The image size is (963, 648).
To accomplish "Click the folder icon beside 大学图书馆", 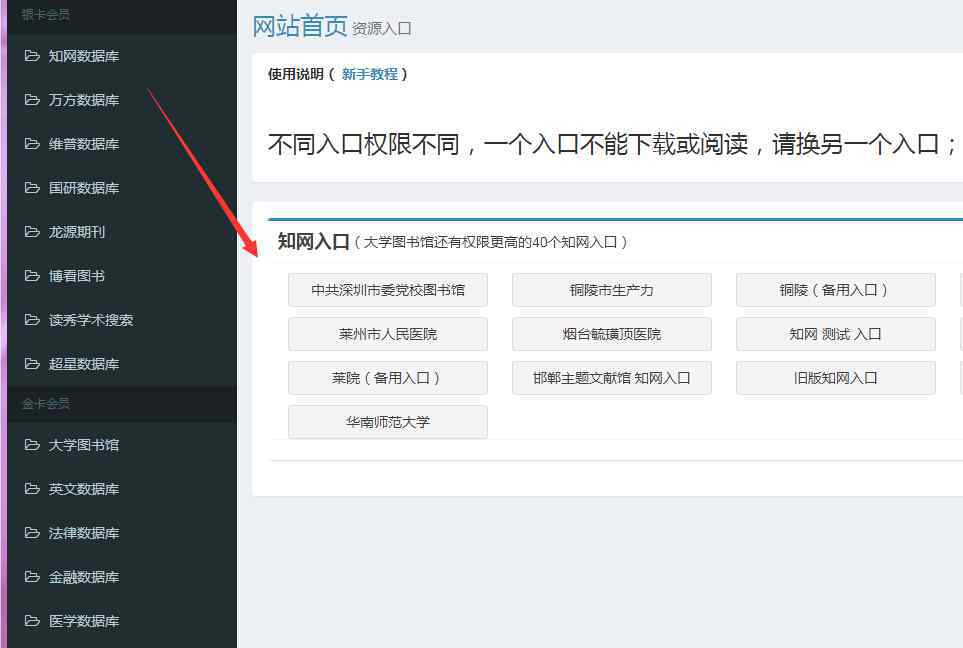I will coord(32,445).
